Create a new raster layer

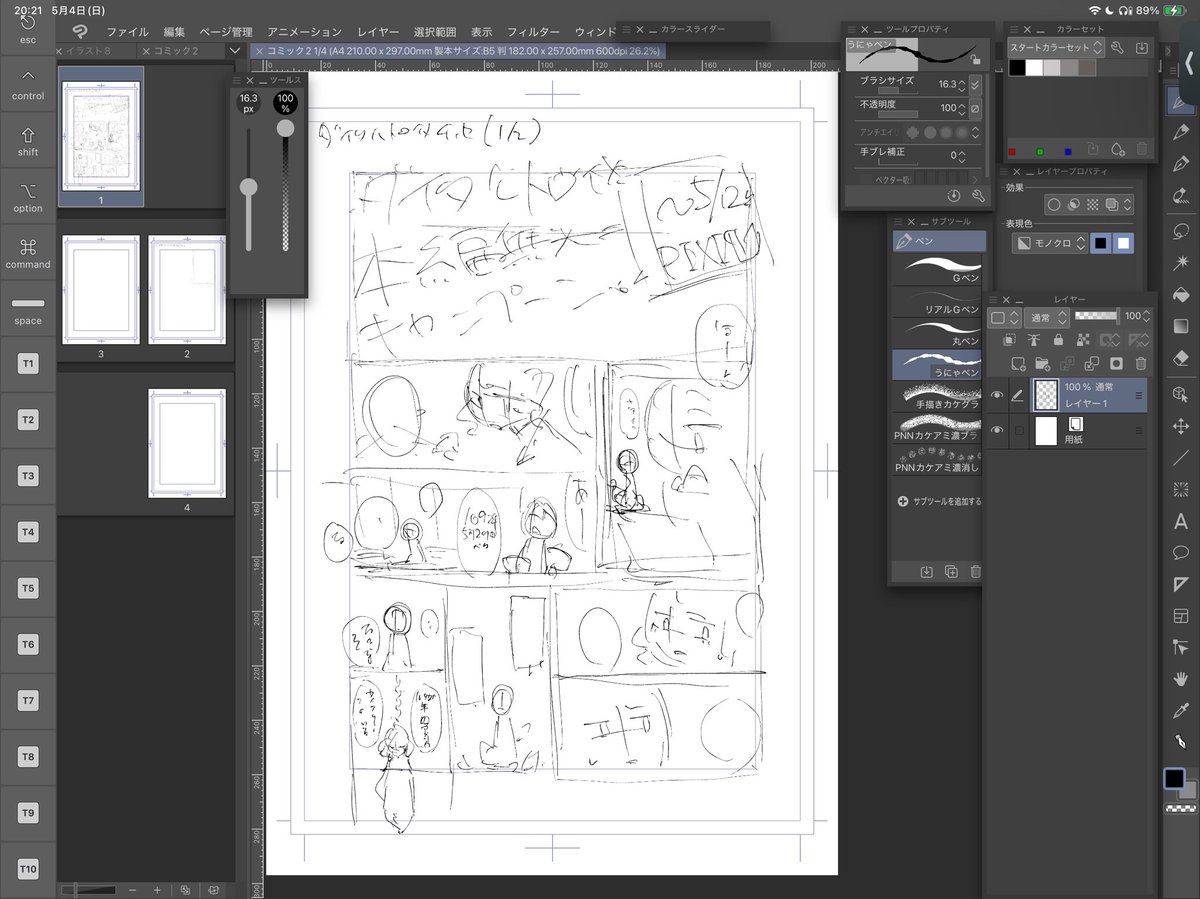point(1018,363)
